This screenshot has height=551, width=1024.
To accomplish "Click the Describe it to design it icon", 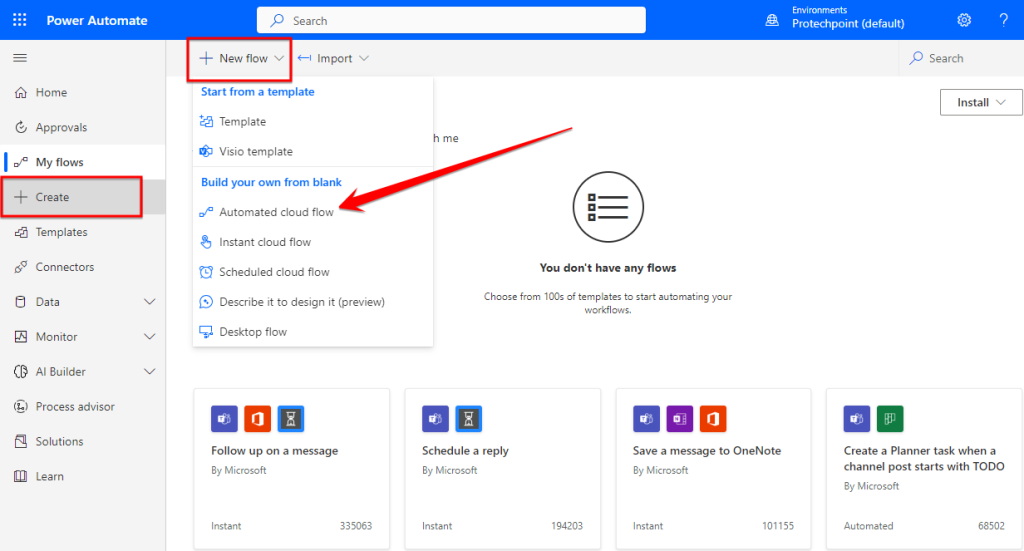I will (206, 302).
